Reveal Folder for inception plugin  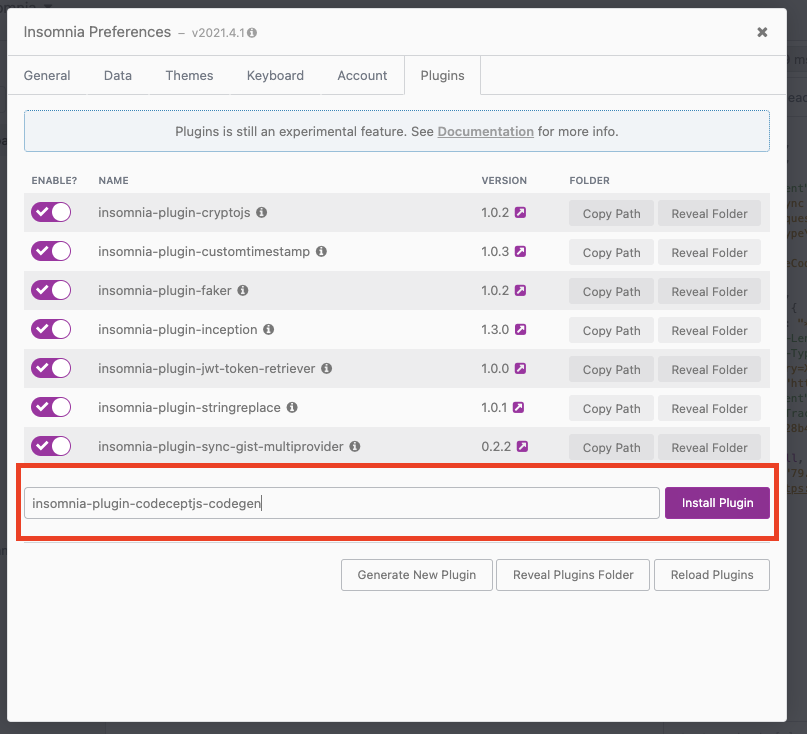coord(709,330)
